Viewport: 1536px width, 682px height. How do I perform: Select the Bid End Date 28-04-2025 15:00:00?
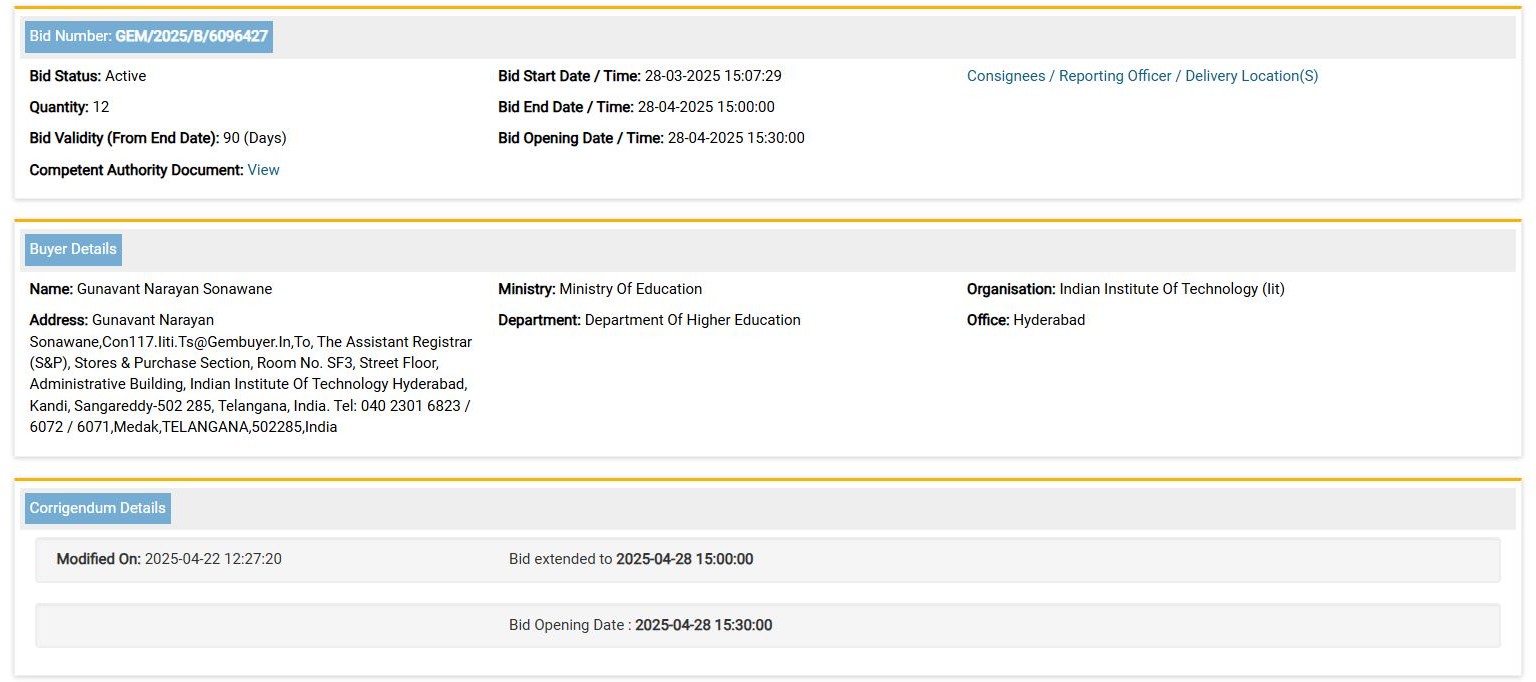[x=636, y=107]
